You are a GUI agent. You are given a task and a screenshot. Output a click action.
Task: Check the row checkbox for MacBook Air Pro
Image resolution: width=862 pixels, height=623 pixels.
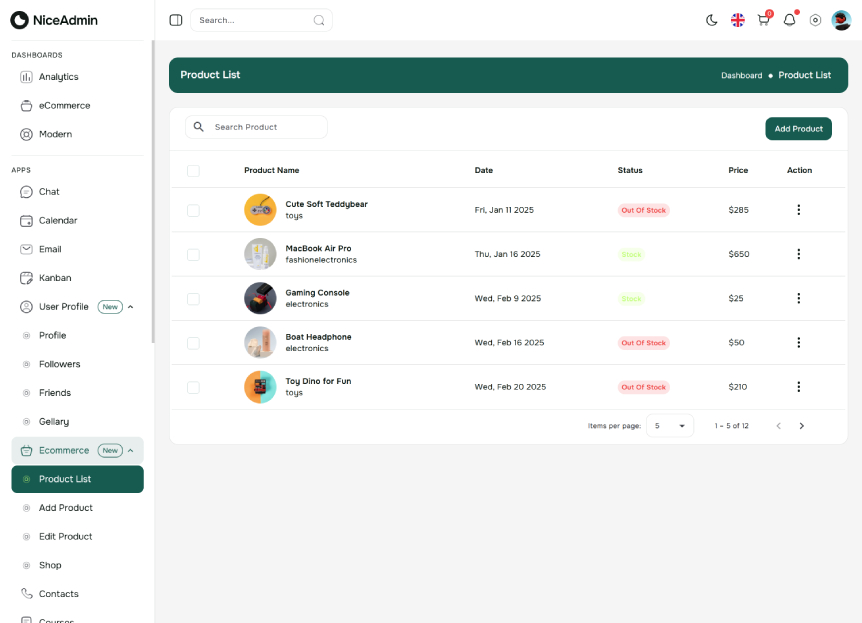[193, 254]
